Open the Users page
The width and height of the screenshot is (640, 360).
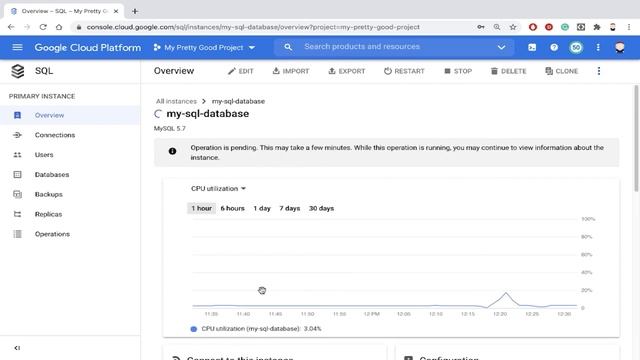coord(70,155)
